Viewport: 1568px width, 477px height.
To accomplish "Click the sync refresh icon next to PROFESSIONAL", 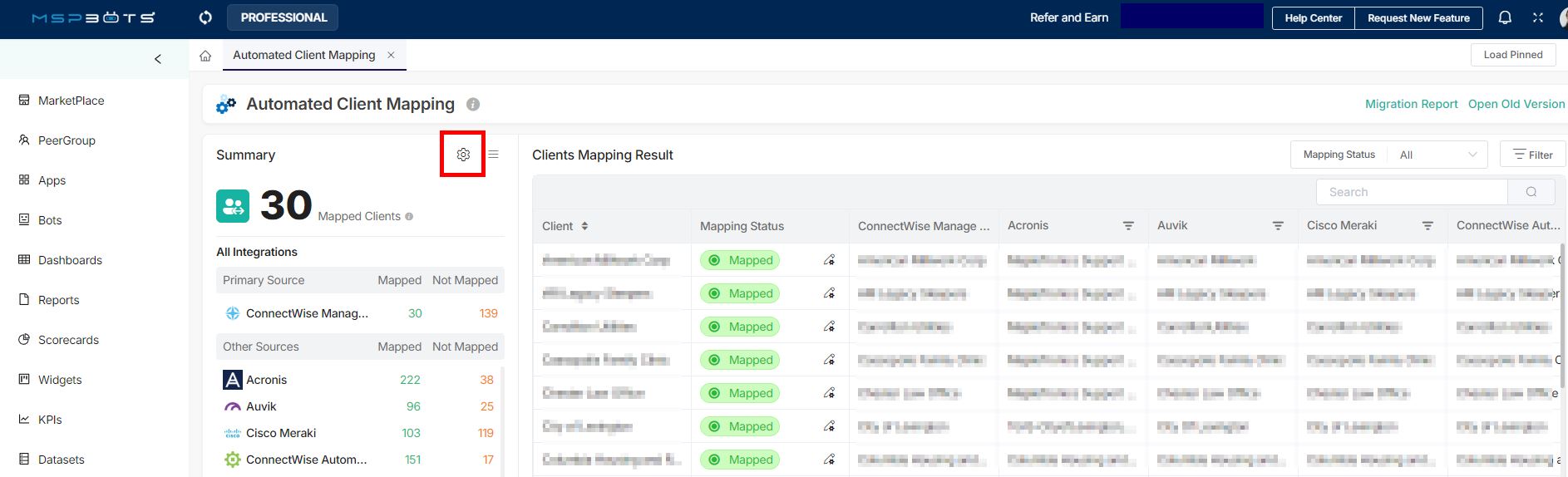I will (x=205, y=17).
